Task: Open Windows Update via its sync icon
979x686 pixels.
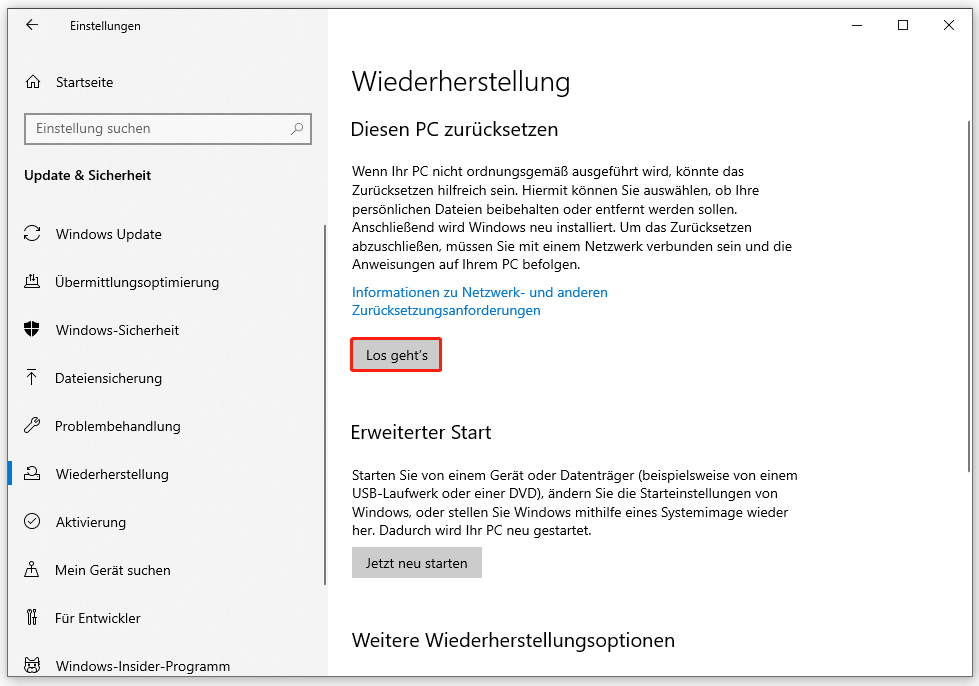Action: point(33,234)
